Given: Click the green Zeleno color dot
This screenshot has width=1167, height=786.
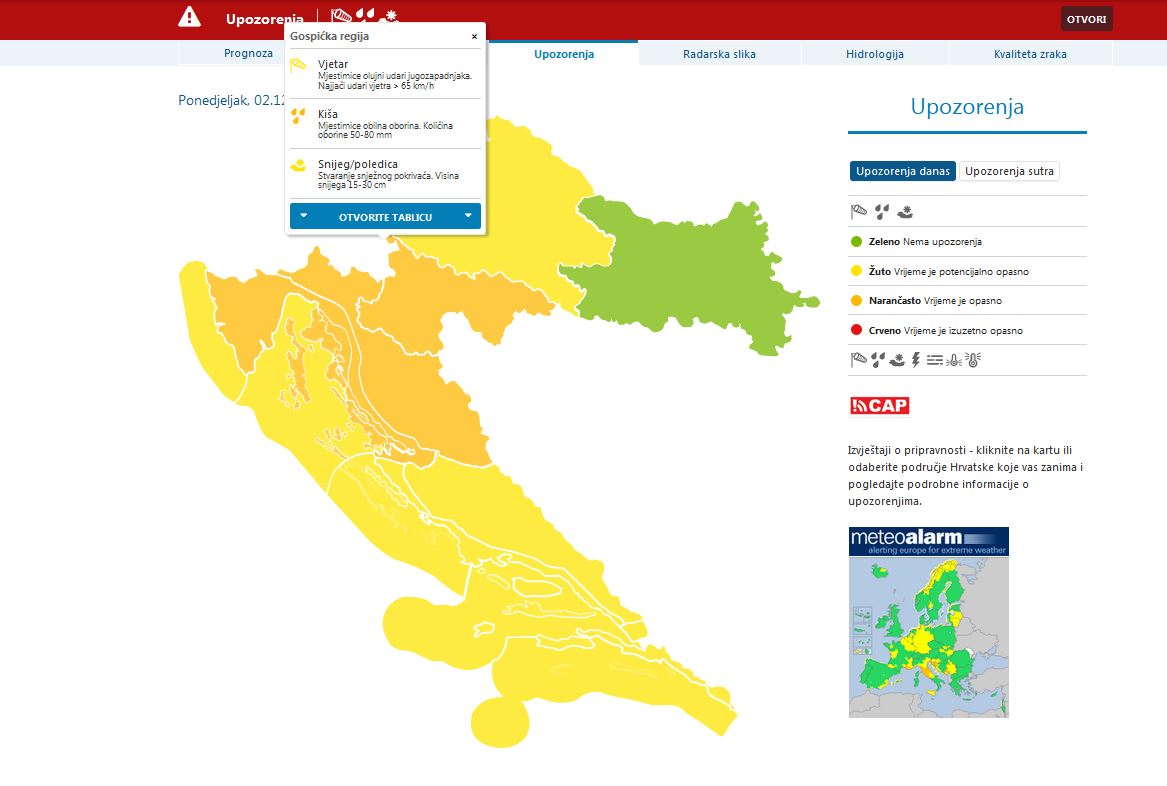Looking at the screenshot, I should point(857,241).
